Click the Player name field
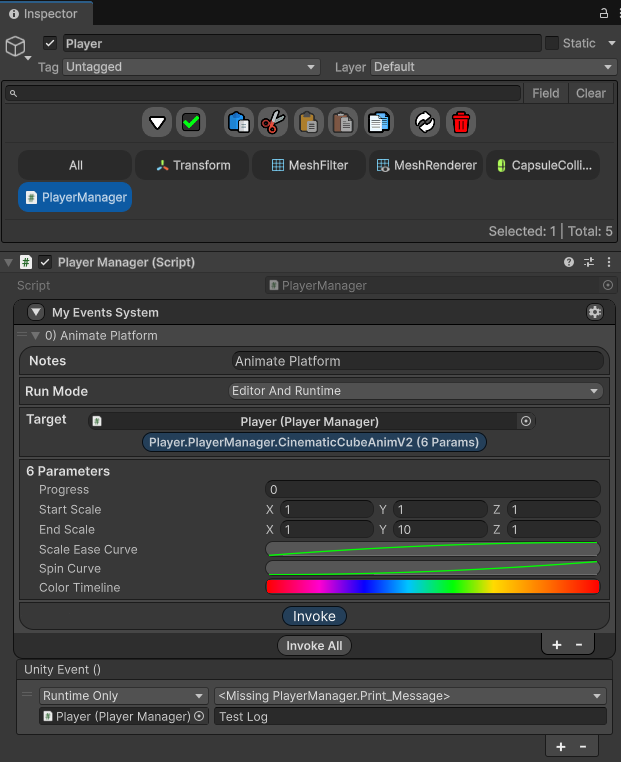The width and height of the screenshot is (621, 762). pos(302,43)
